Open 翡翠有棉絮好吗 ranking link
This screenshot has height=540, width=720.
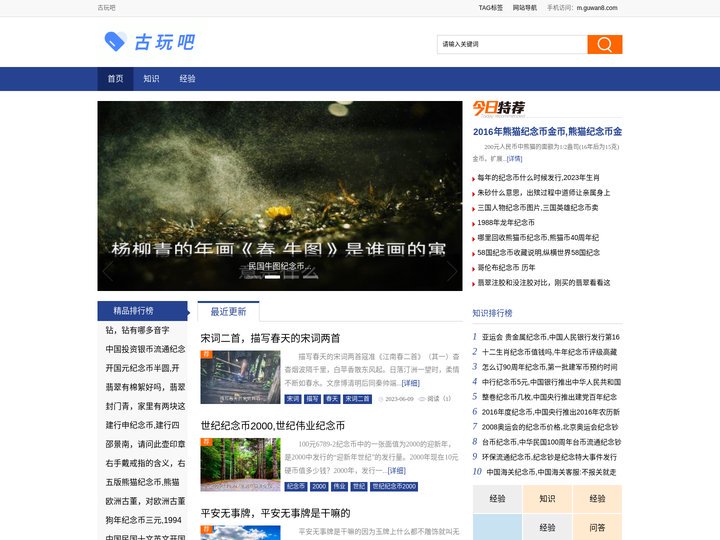(145, 387)
